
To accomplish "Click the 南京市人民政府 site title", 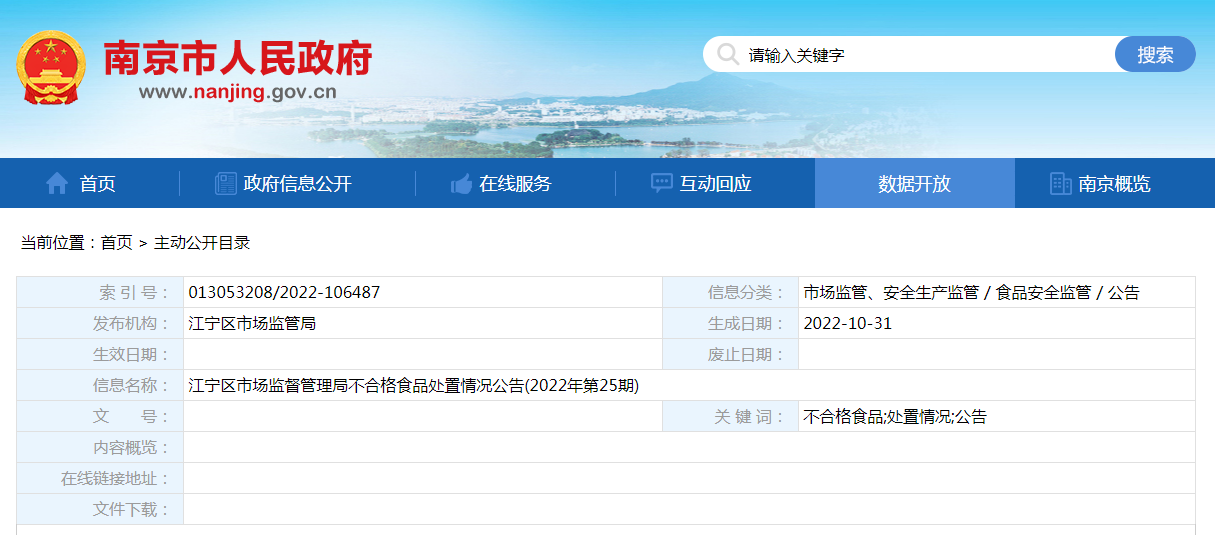I will [238, 59].
